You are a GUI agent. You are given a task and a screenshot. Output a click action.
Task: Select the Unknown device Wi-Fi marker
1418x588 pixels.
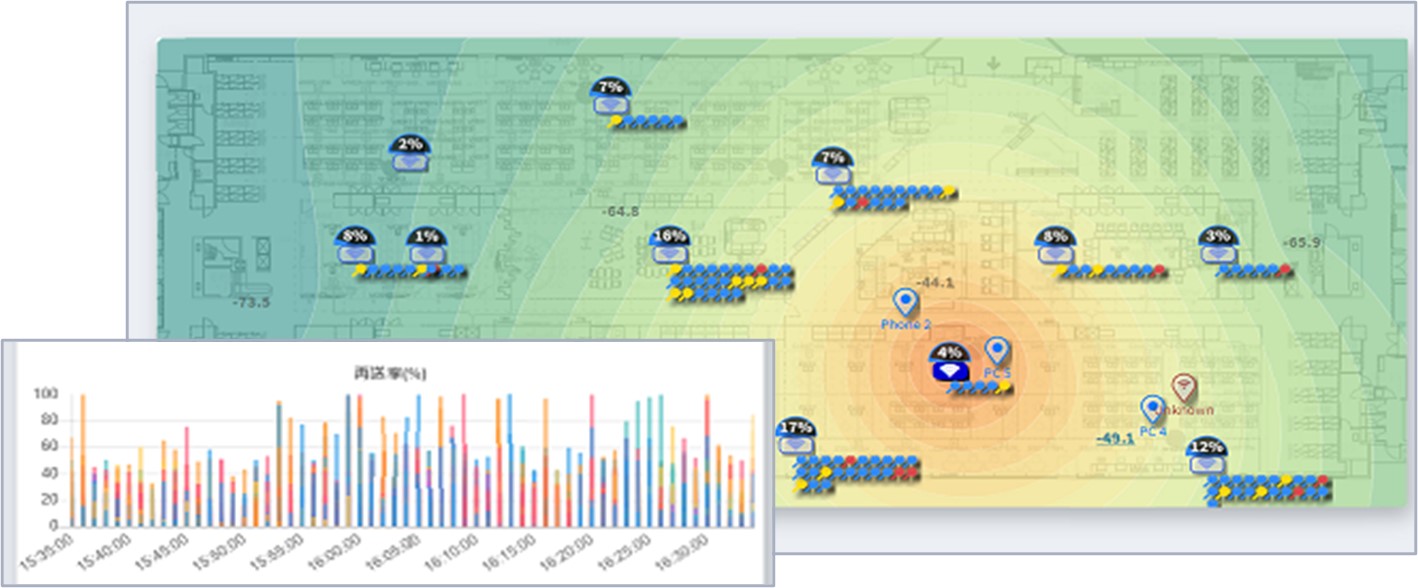point(1184,387)
